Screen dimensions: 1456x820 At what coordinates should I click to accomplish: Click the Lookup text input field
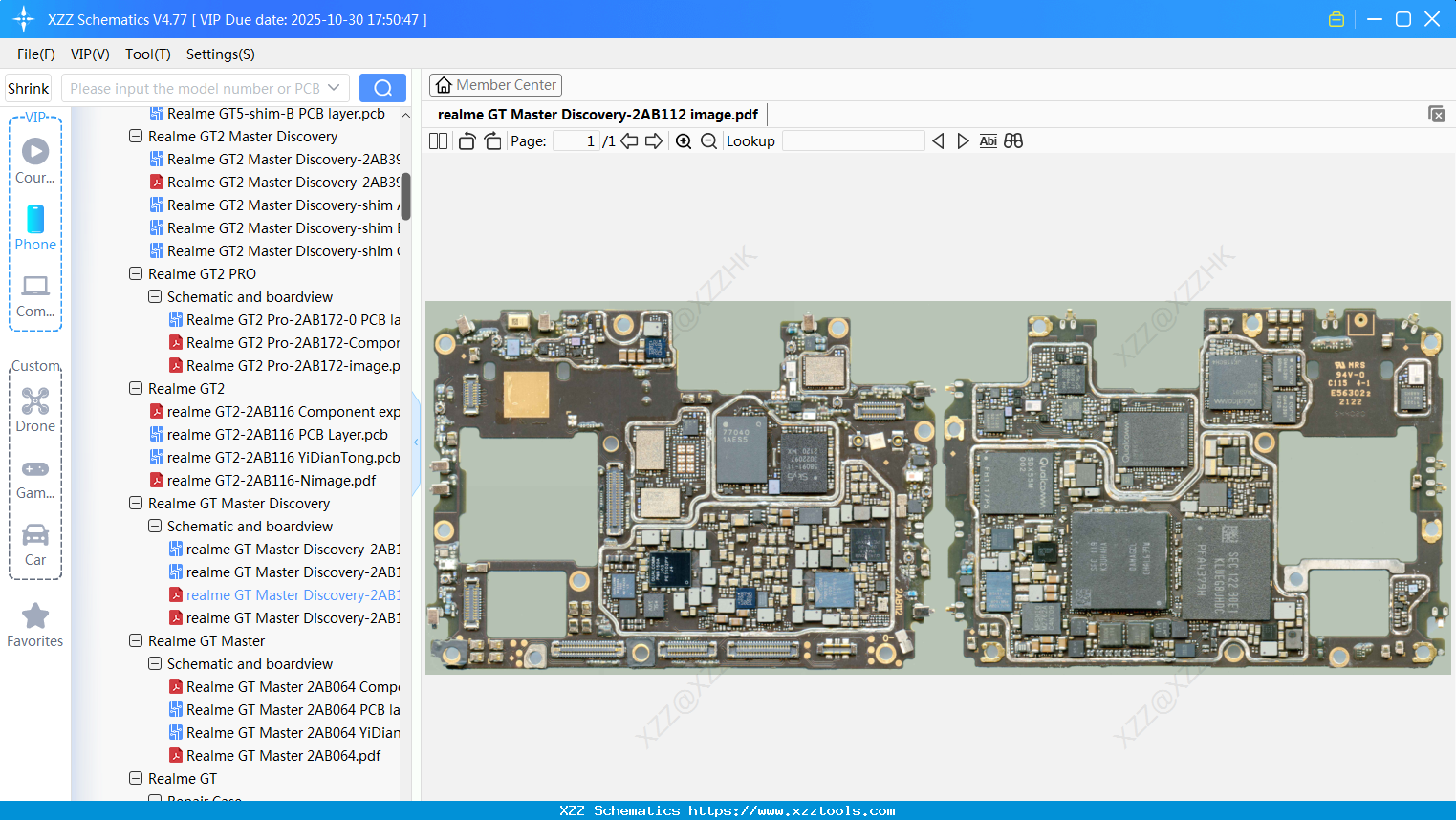(x=853, y=141)
